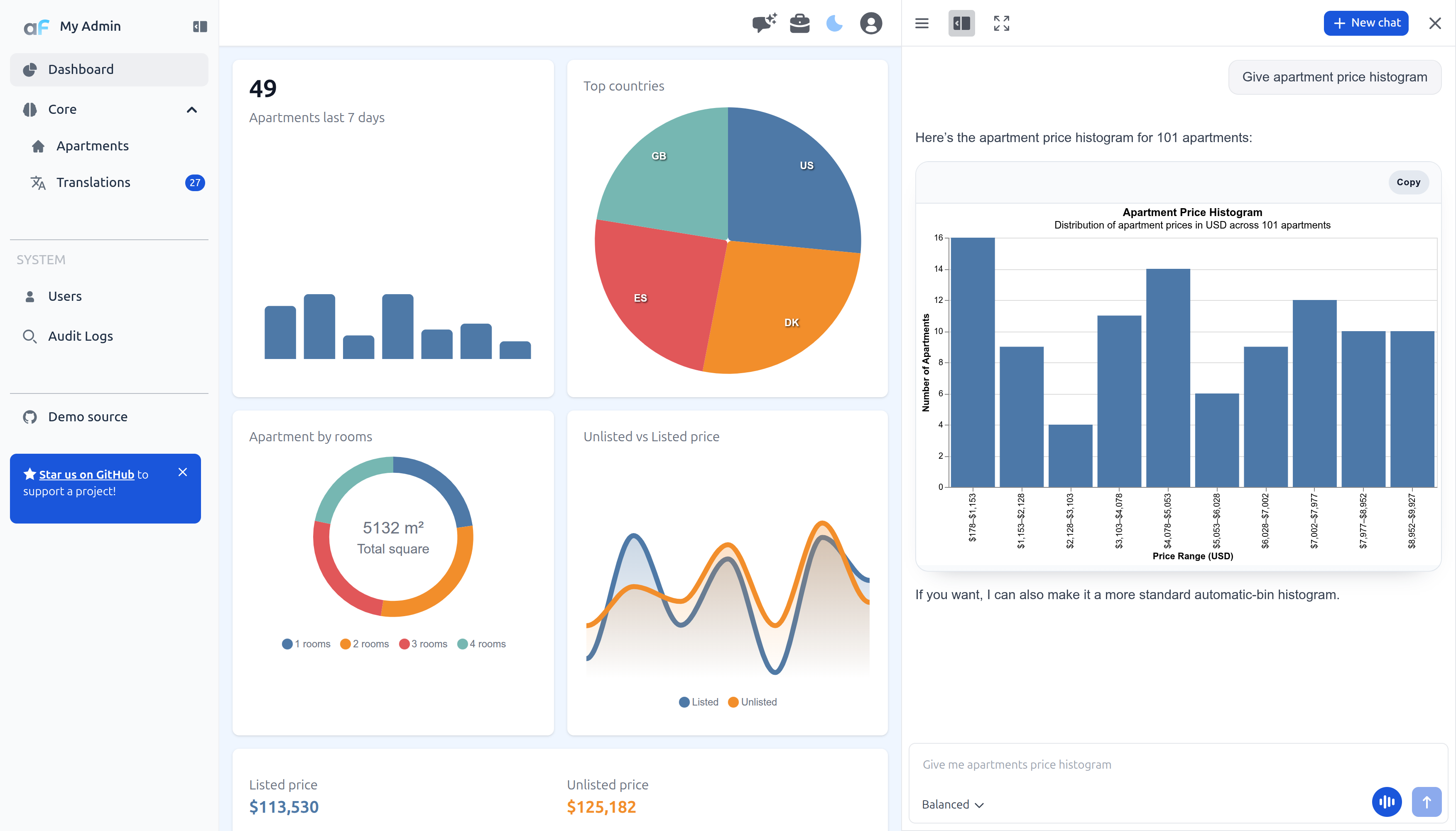1456x831 pixels.
Task: Follow the Star us on GitHub link
Action: click(87, 474)
